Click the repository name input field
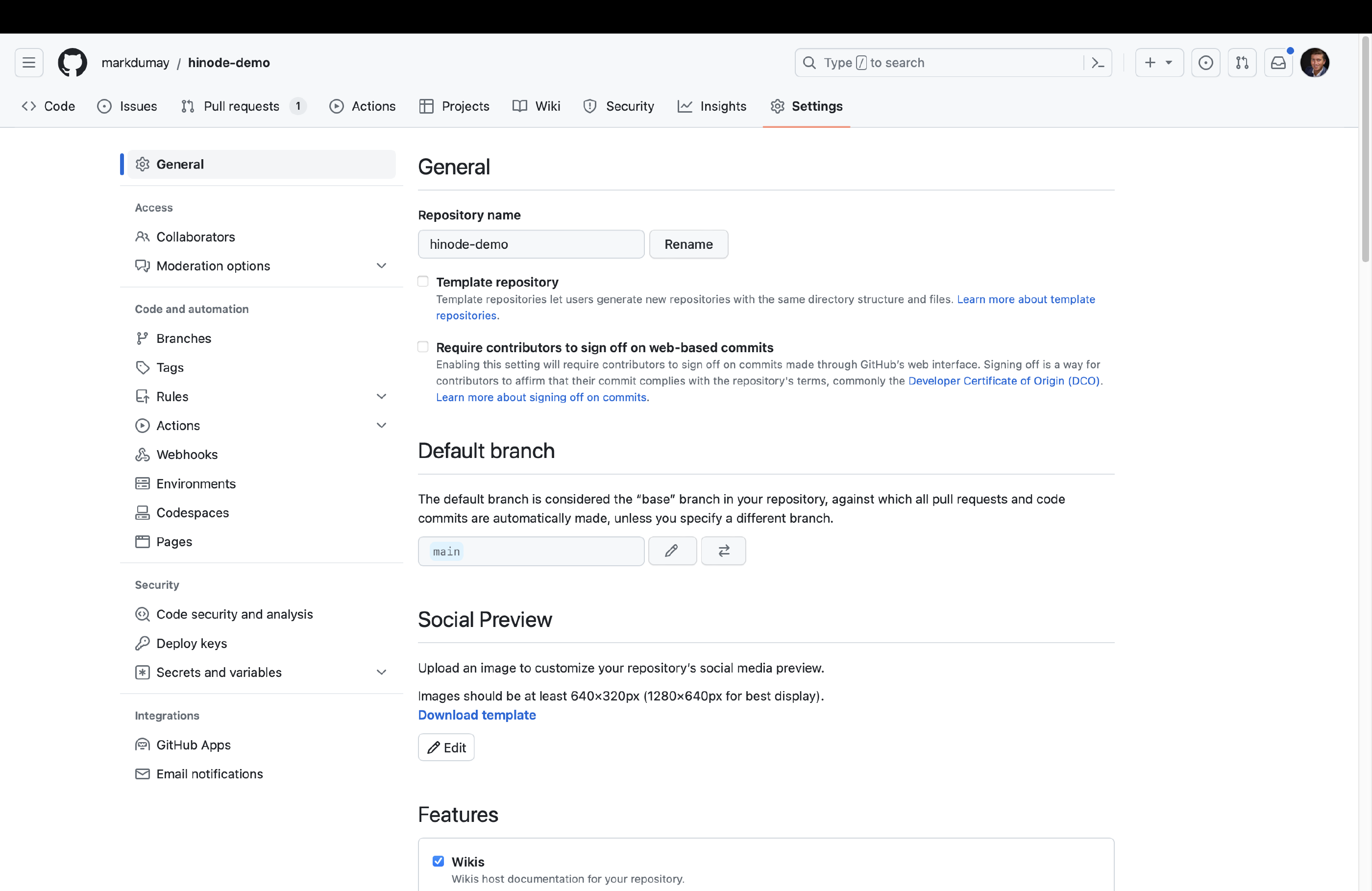 [x=531, y=244]
